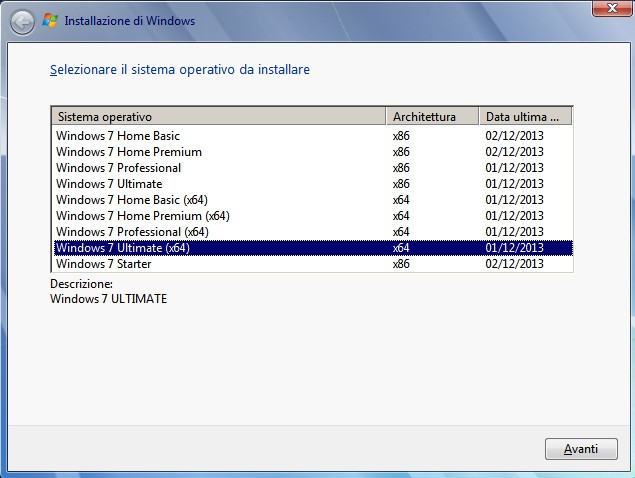Click the Windows flag logo icon
635x478 pixels.
(50, 21)
